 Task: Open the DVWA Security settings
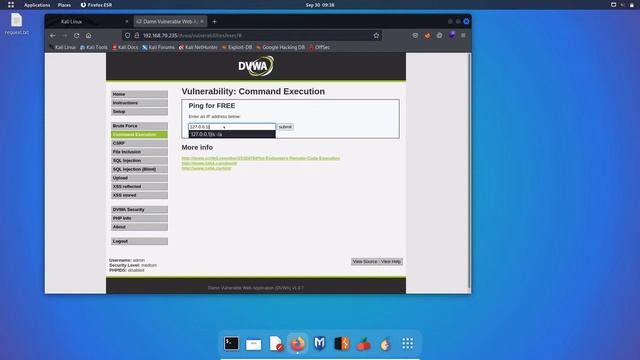click(x=139, y=209)
